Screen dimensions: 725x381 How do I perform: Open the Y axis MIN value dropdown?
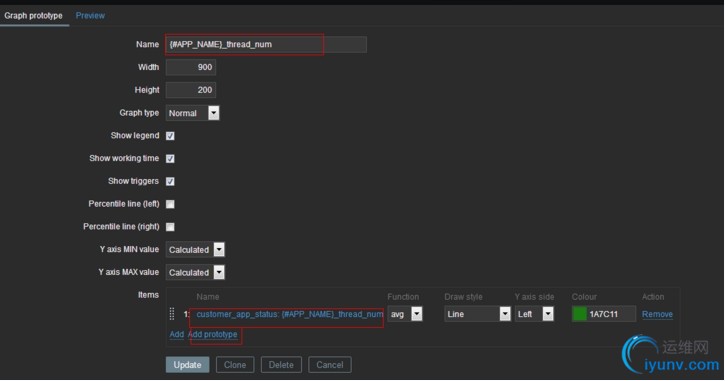[195, 250]
